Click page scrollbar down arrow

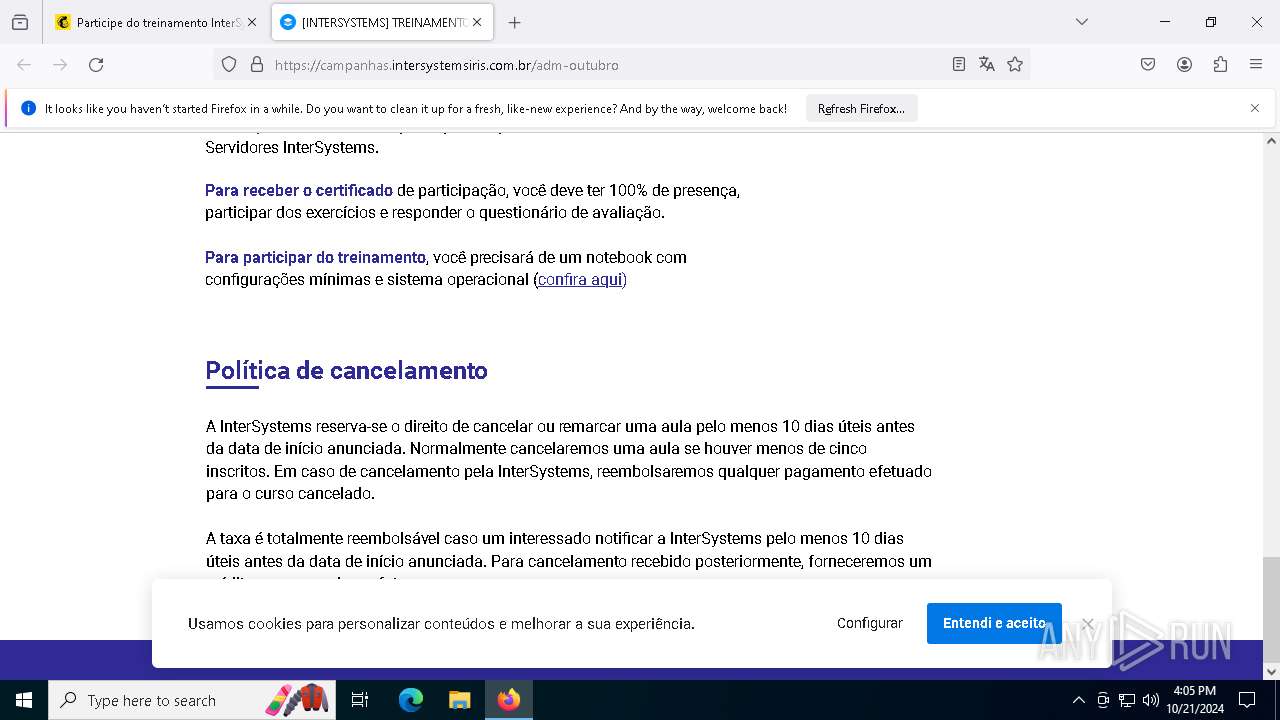[1271, 671]
